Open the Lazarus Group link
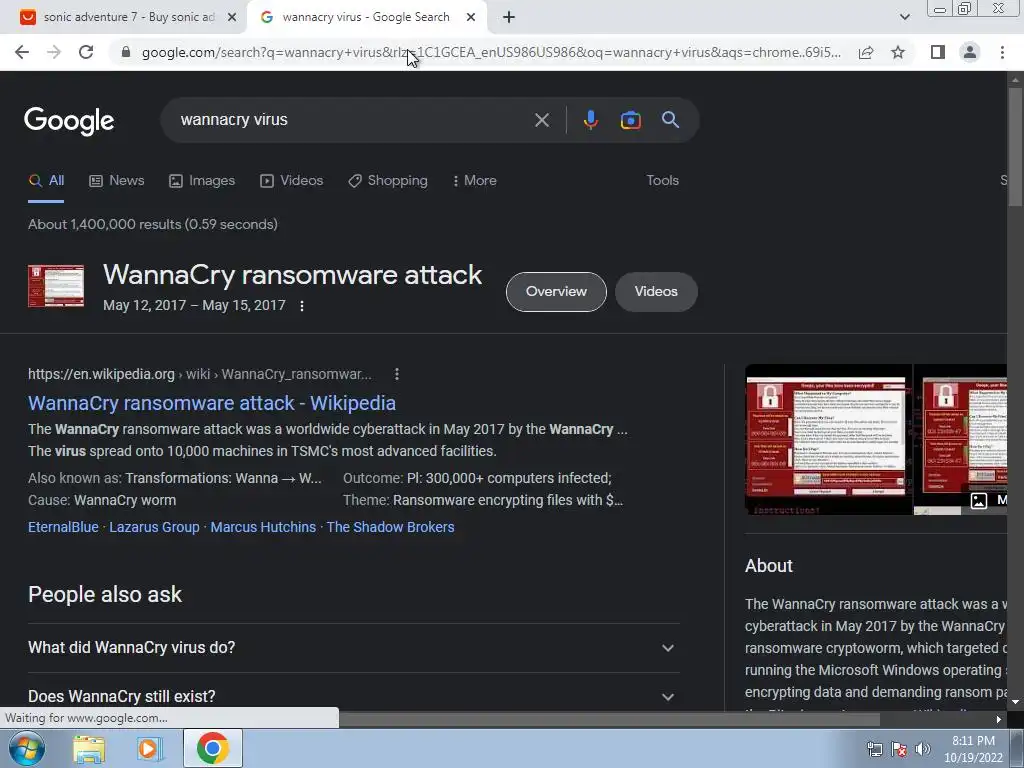 click(154, 527)
